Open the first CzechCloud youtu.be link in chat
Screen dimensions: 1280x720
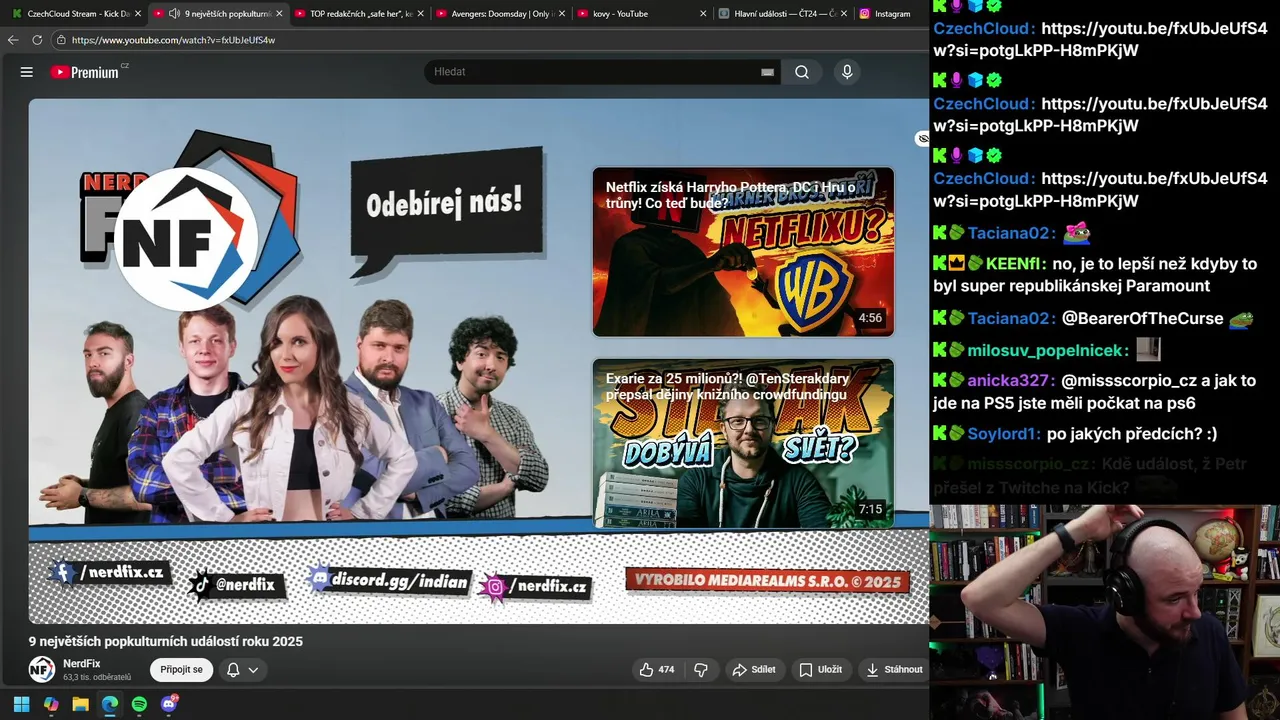coord(1100,39)
